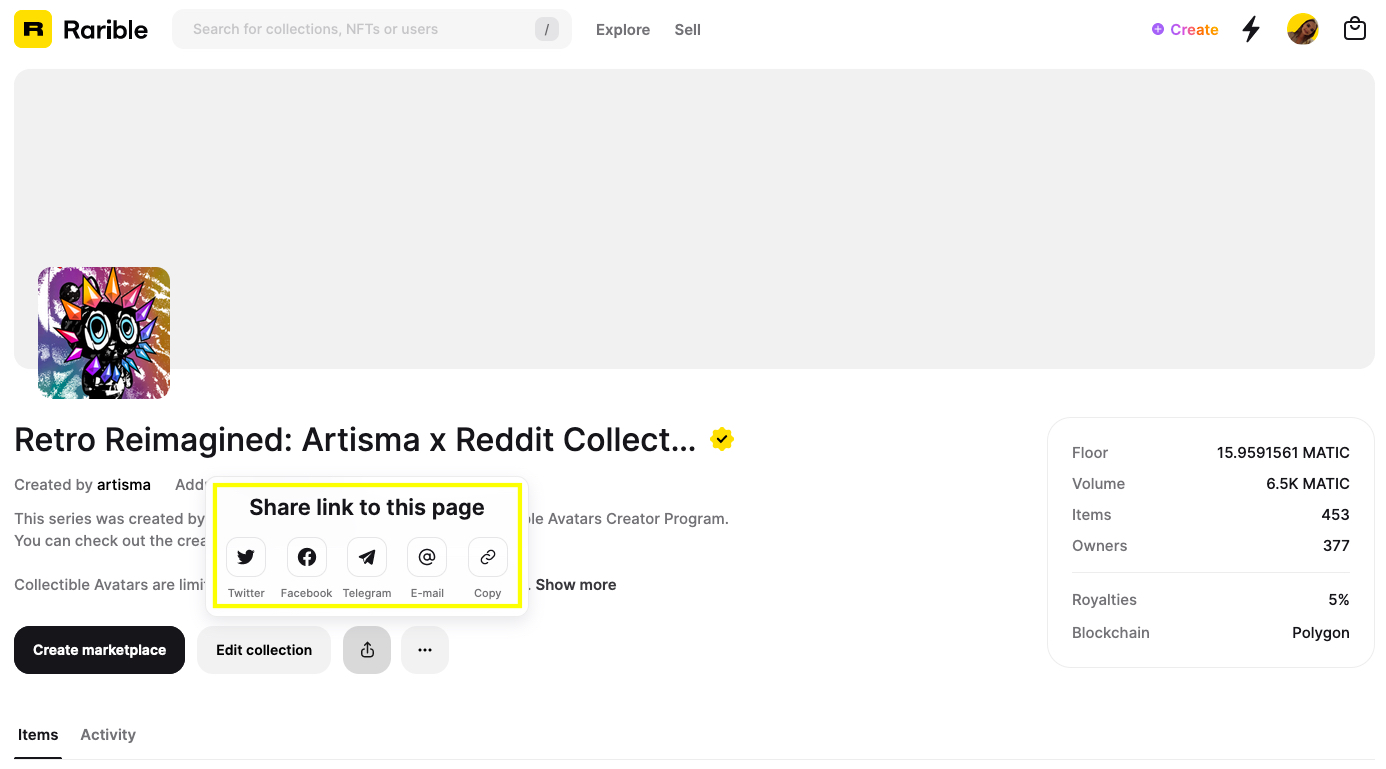Open the user profile avatar
This screenshot has width=1386, height=769.
coord(1303,29)
